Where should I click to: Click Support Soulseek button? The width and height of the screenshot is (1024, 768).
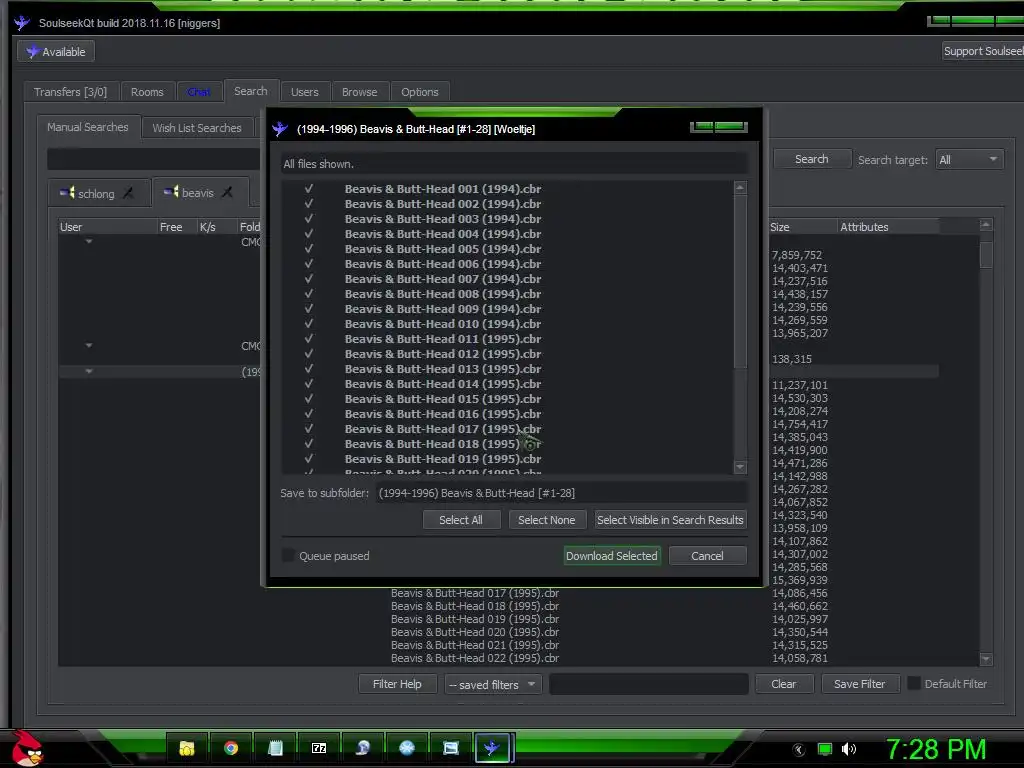pyautogui.click(x=983, y=51)
